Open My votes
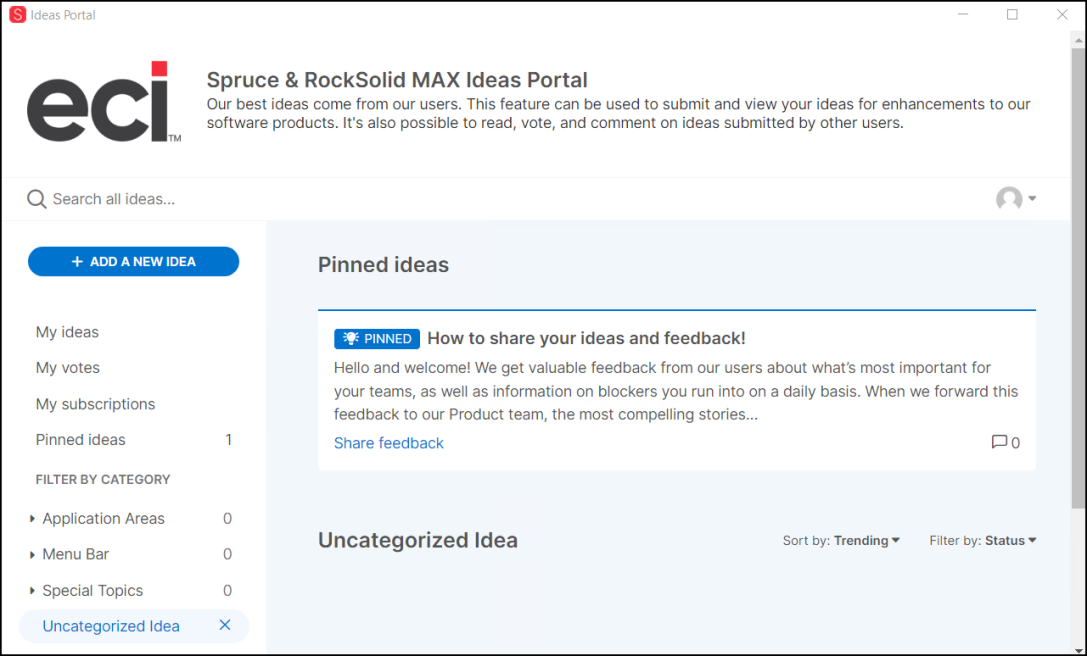 (68, 368)
